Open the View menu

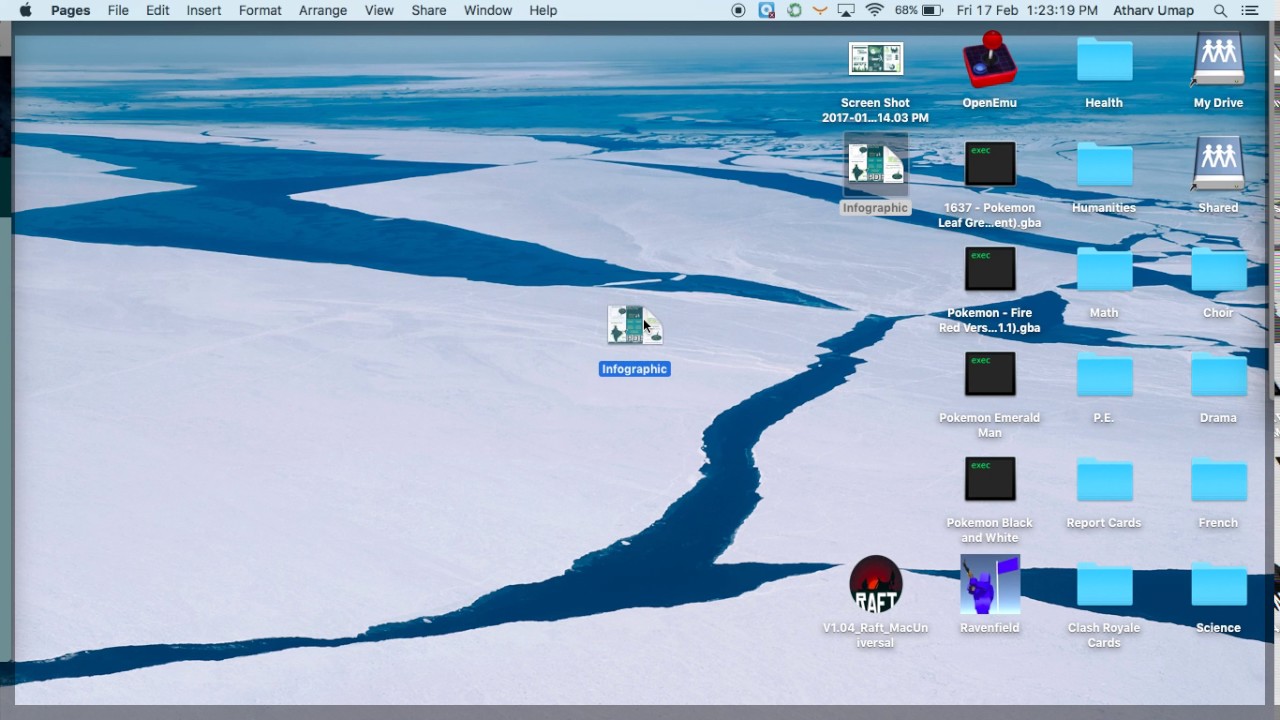[379, 10]
